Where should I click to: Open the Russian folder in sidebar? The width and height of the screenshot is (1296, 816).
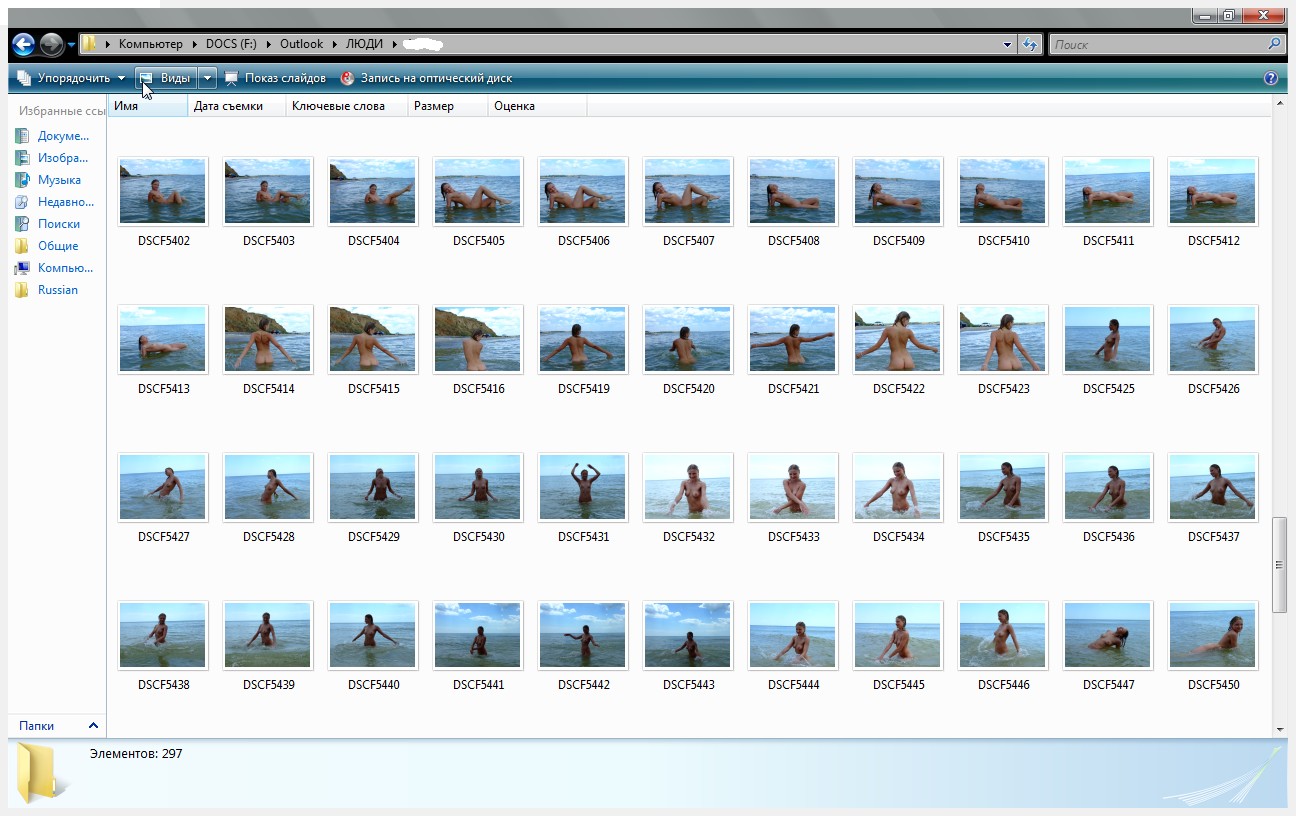(57, 290)
